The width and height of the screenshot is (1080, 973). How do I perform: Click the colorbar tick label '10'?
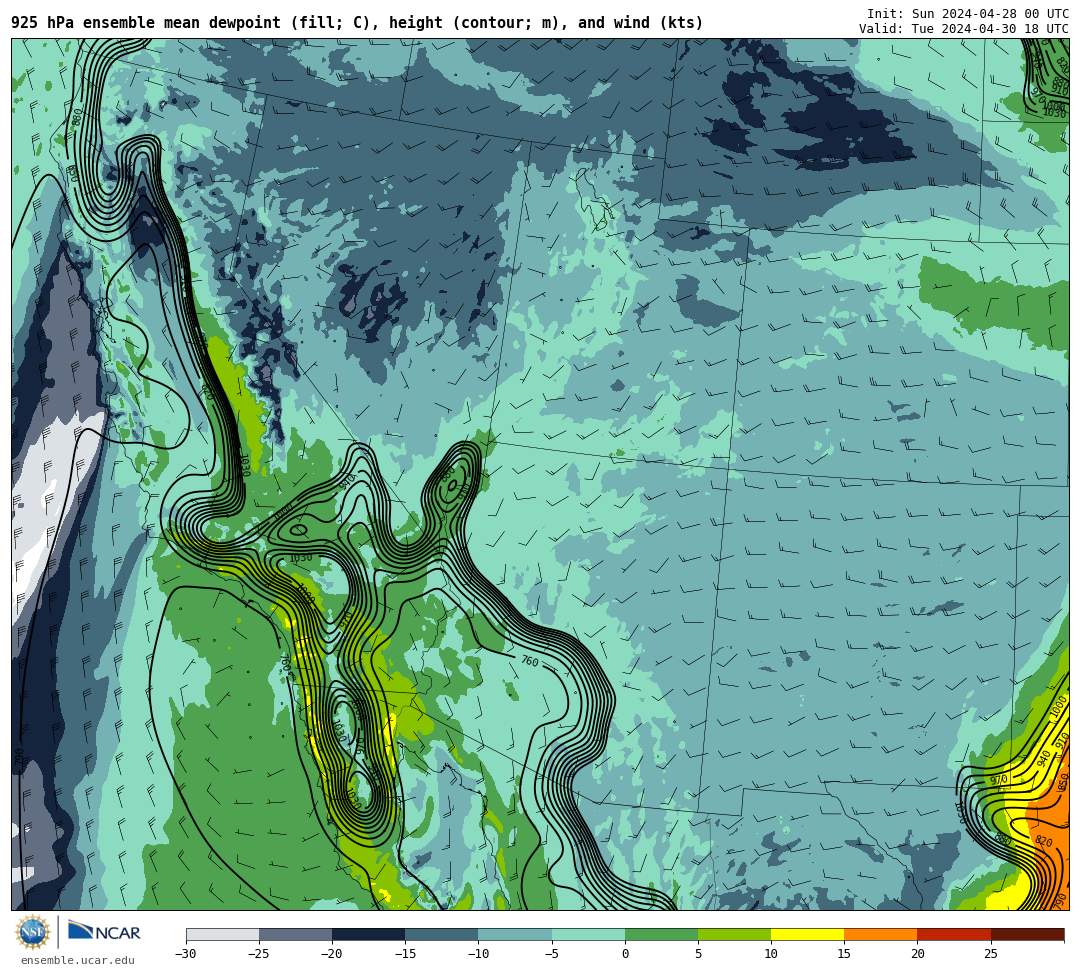click(771, 954)
